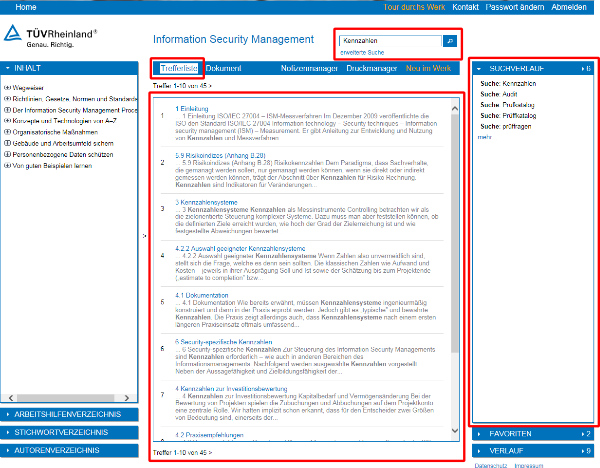
Task: Click the INHALT horizontal scrollbar thumb
Action: pos(65,398)
